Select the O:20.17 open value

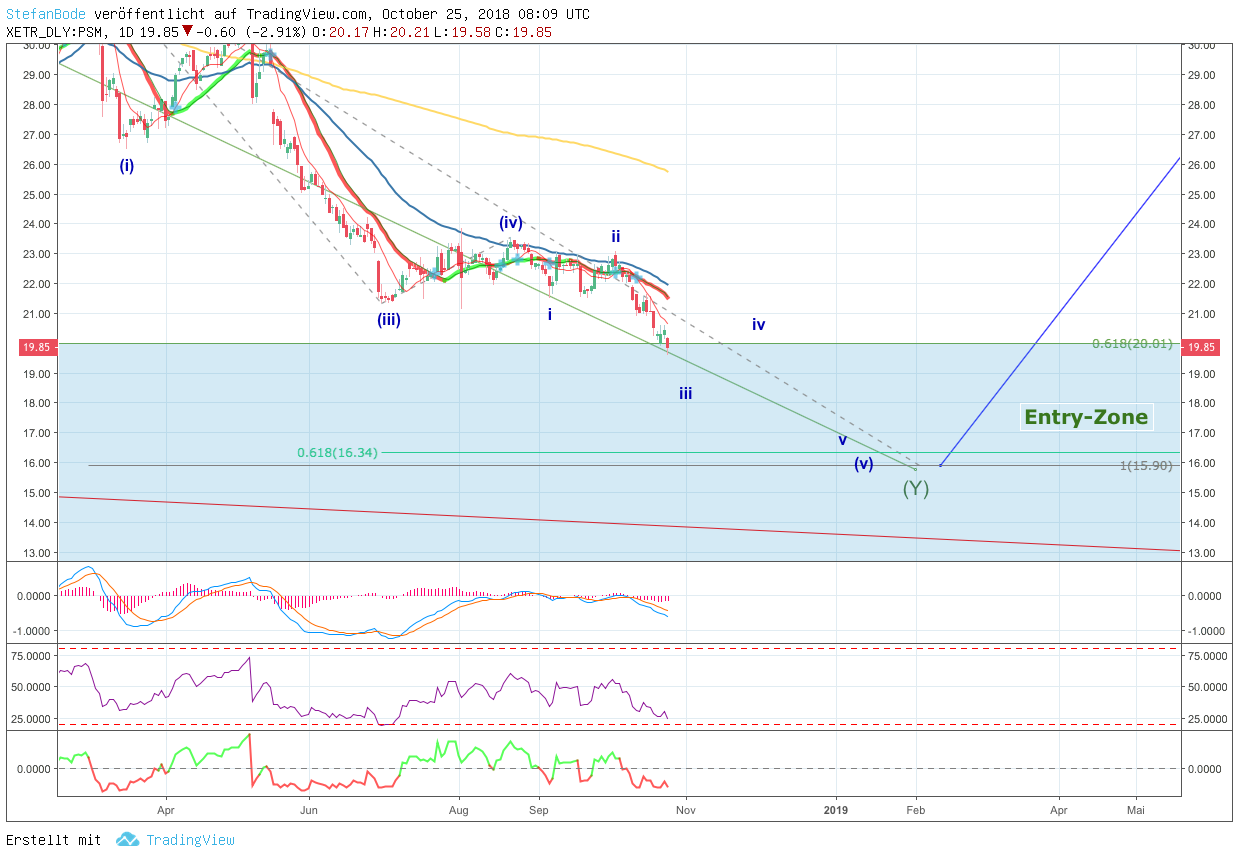click(340, 32)
